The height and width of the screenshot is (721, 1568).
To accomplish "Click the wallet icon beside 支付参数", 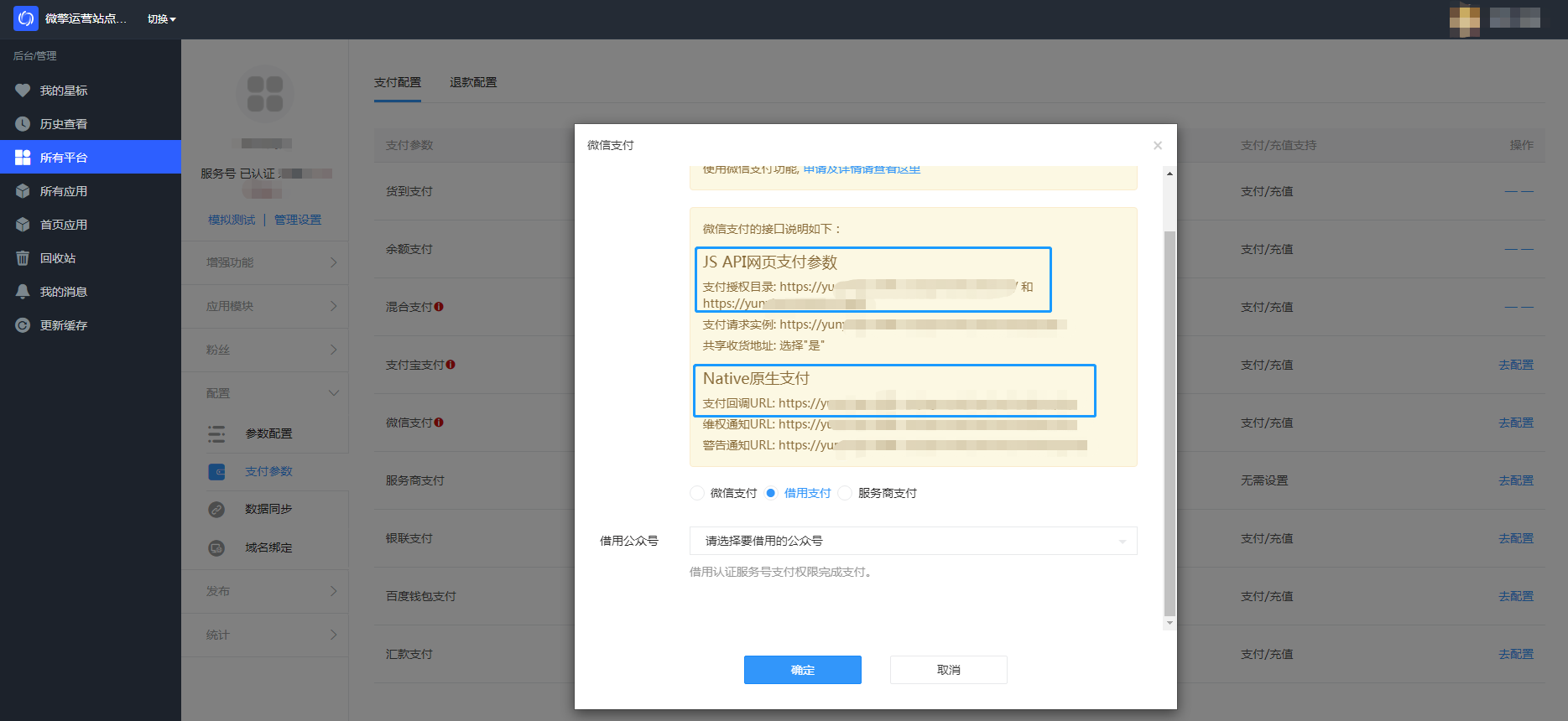I will pos(216,472).
